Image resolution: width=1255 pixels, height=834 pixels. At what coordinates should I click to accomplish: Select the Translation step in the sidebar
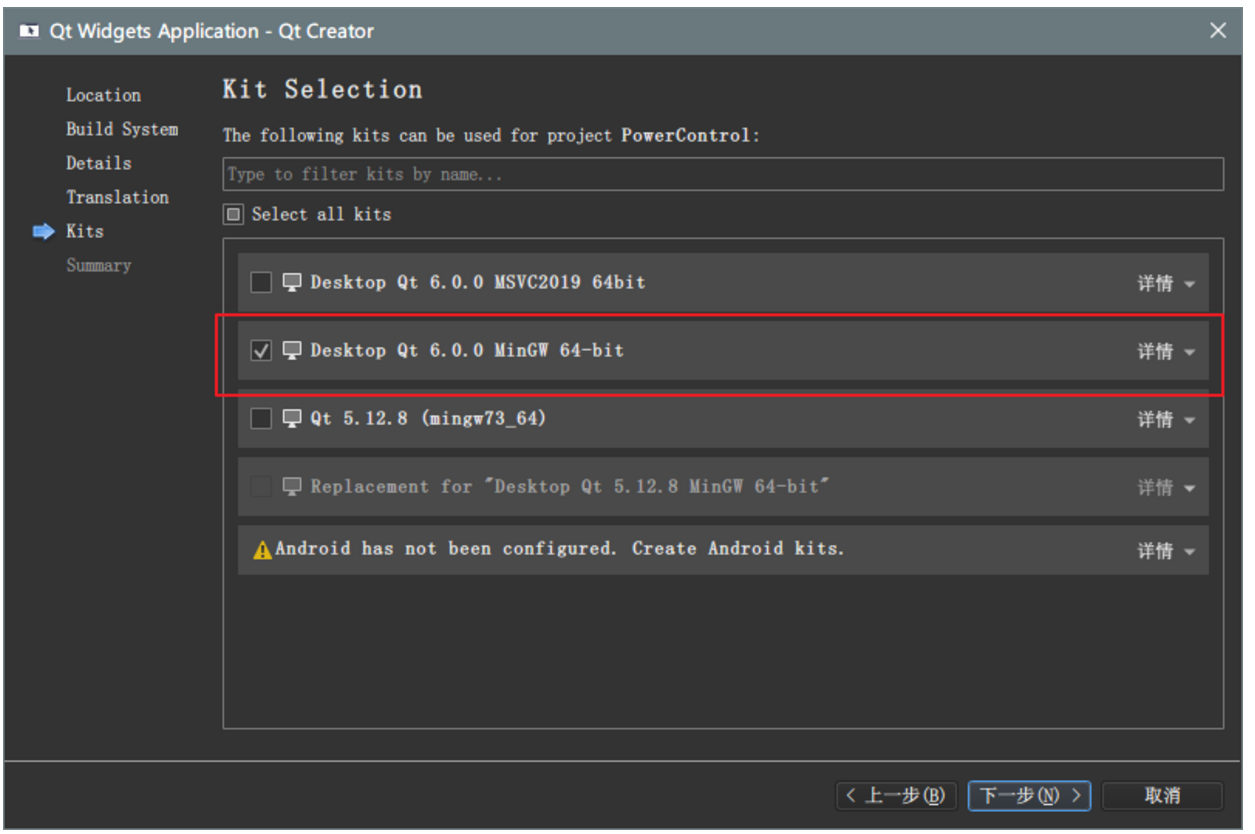tap(117, 197)
